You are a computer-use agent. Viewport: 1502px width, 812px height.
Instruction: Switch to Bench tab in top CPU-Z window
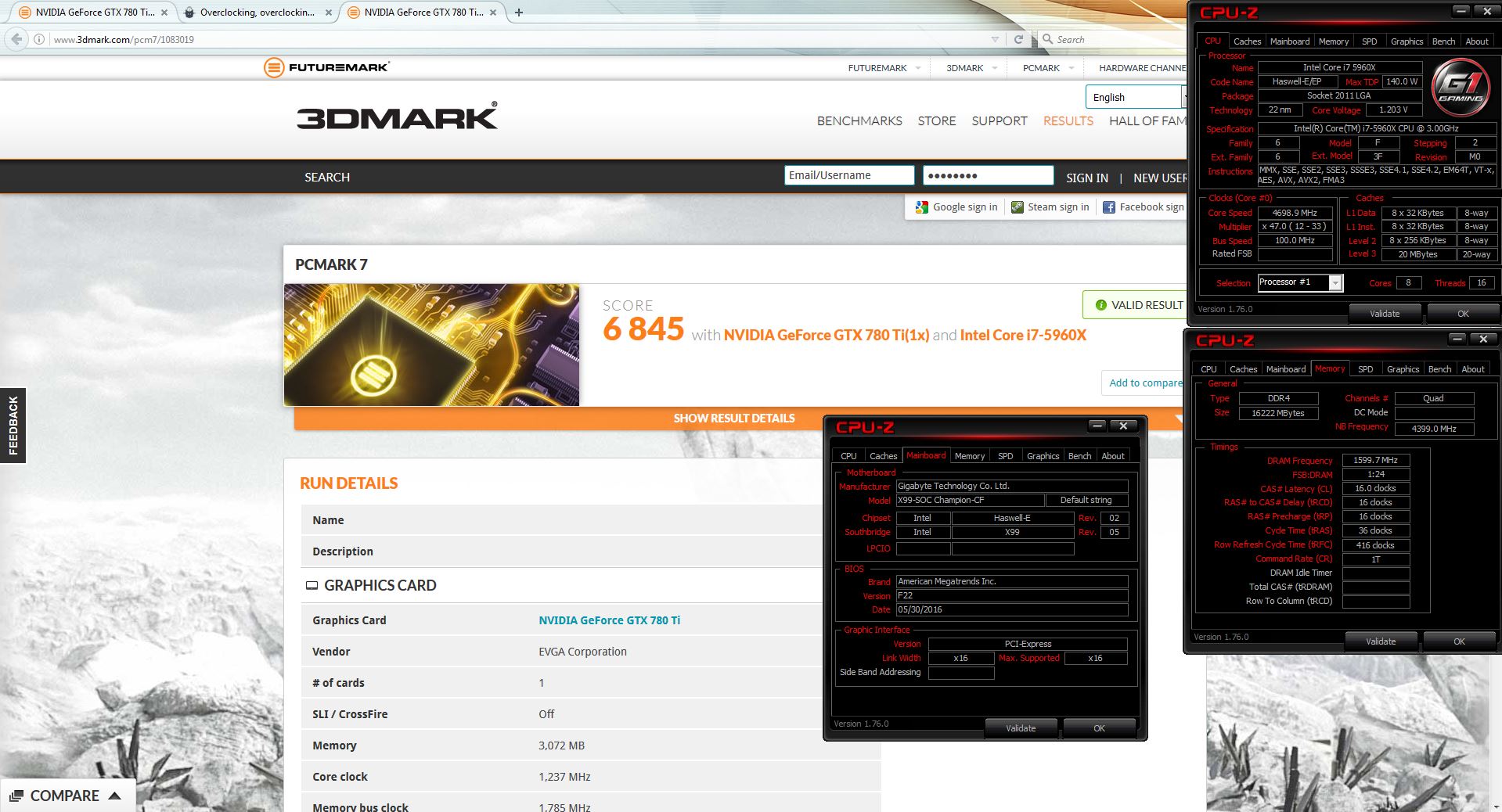(1443, 41)
